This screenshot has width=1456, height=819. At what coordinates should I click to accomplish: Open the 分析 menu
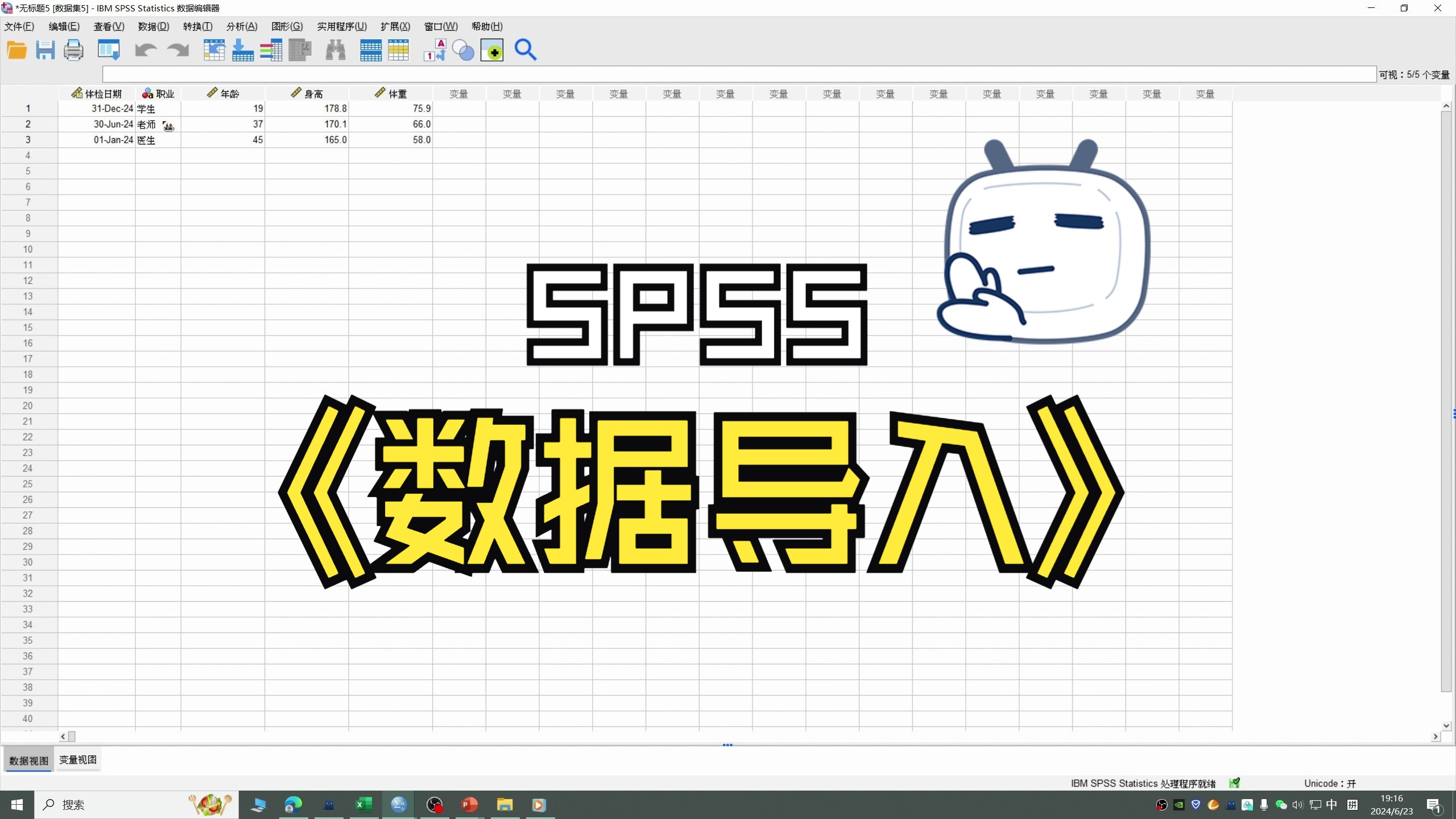coord(242,27)
